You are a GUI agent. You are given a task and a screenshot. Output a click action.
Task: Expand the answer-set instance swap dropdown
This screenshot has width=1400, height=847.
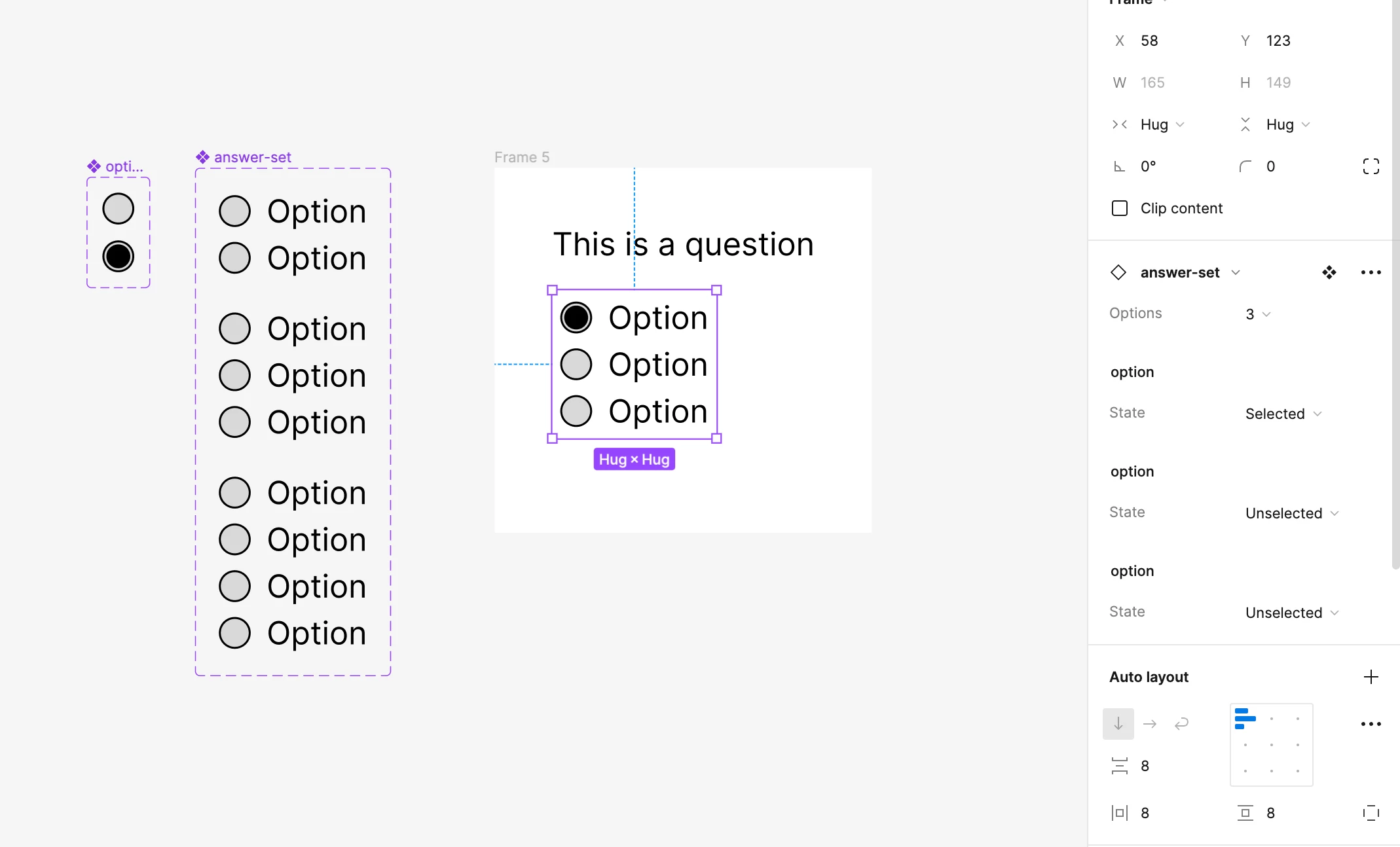point(1236,272)
